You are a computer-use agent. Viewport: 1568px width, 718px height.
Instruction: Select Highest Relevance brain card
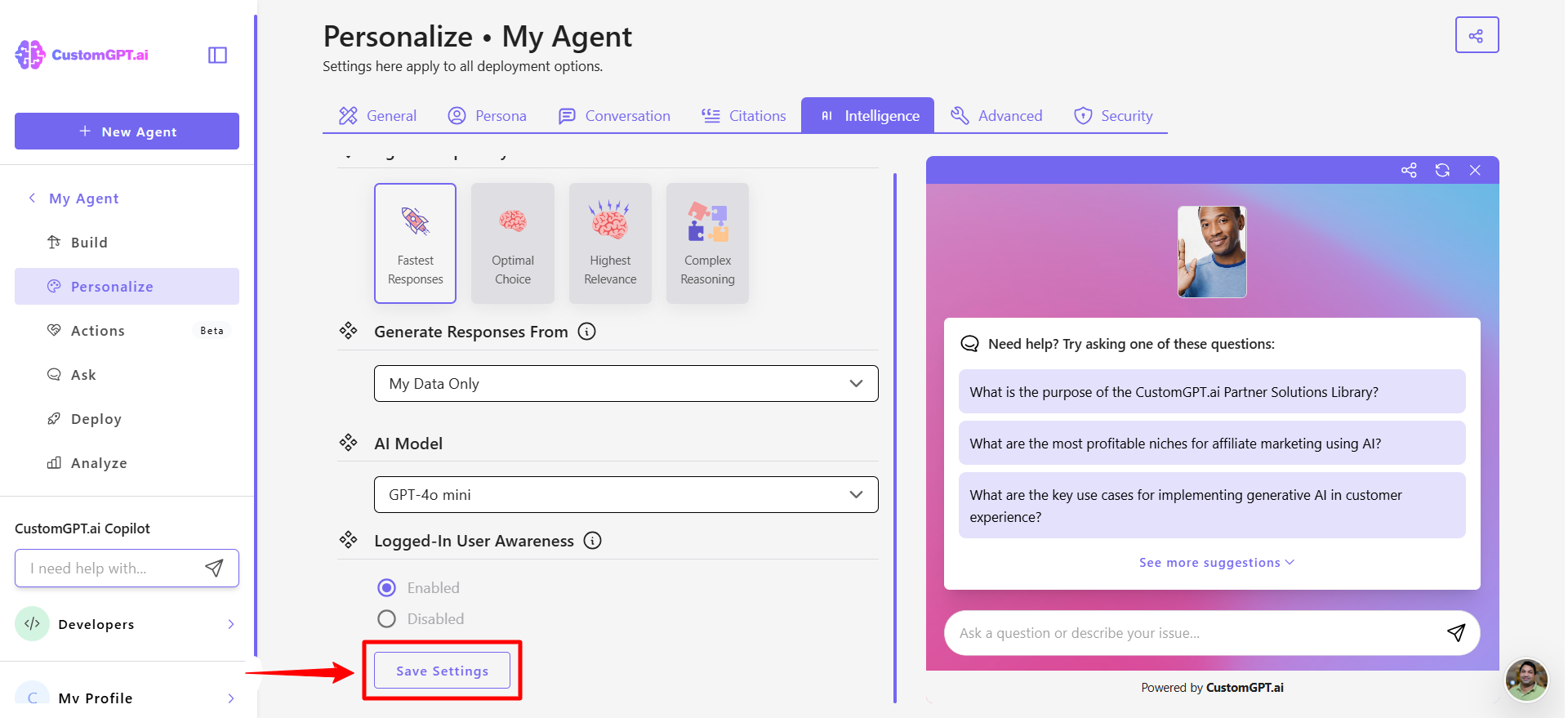[610, 243]
